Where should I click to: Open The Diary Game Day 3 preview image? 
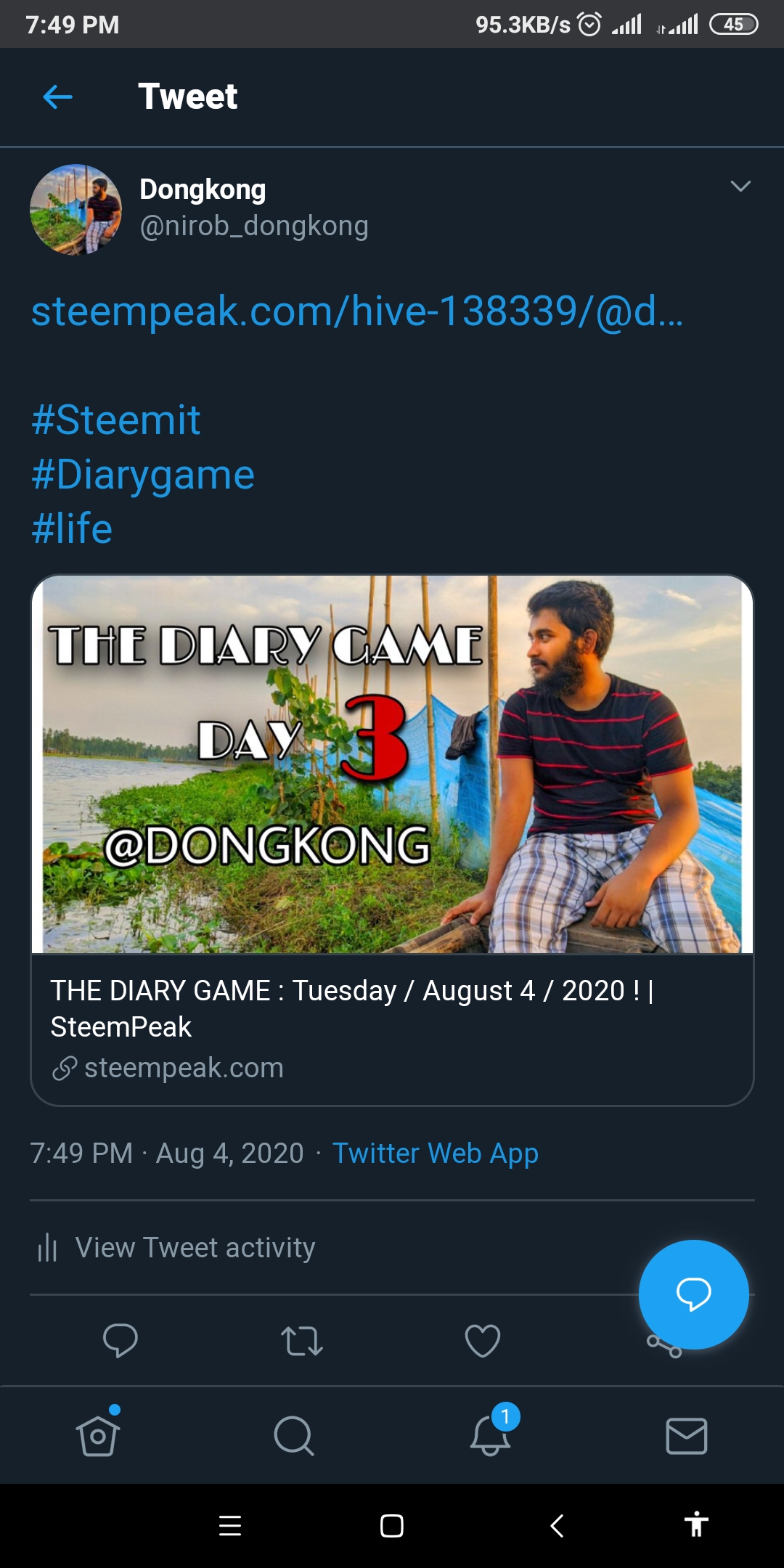click(x=392, y=764)
